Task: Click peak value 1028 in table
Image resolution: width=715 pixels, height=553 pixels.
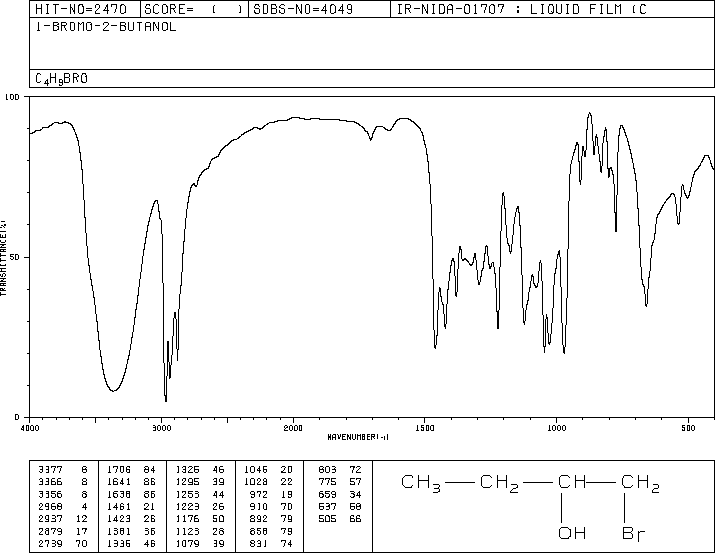Action: click(256, 482)
